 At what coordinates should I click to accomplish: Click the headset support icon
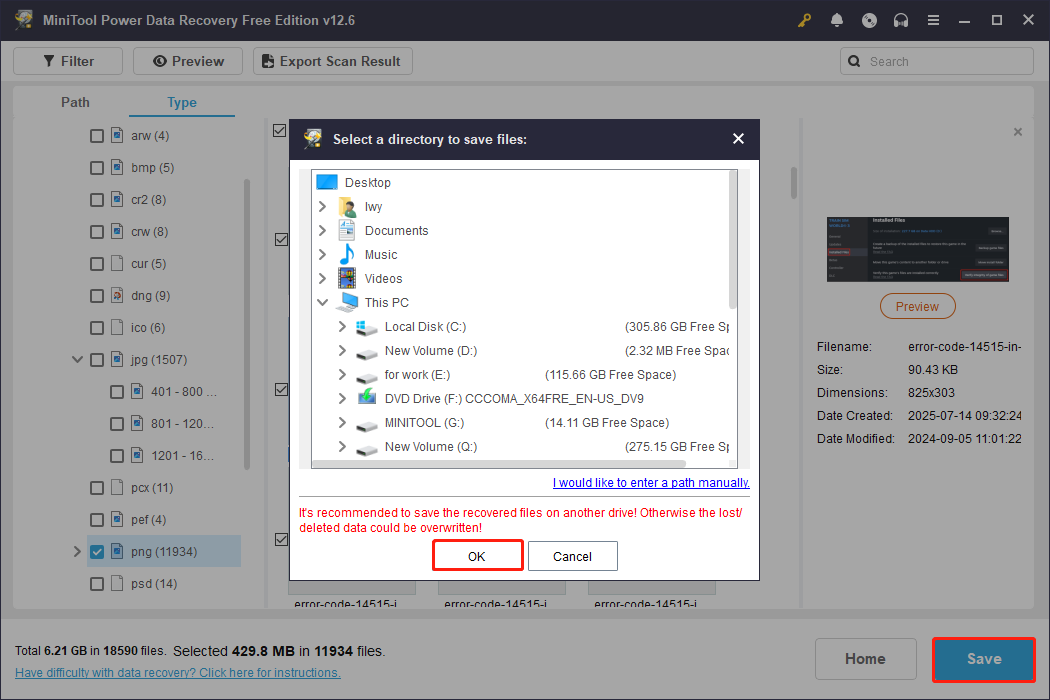(901, 19)
